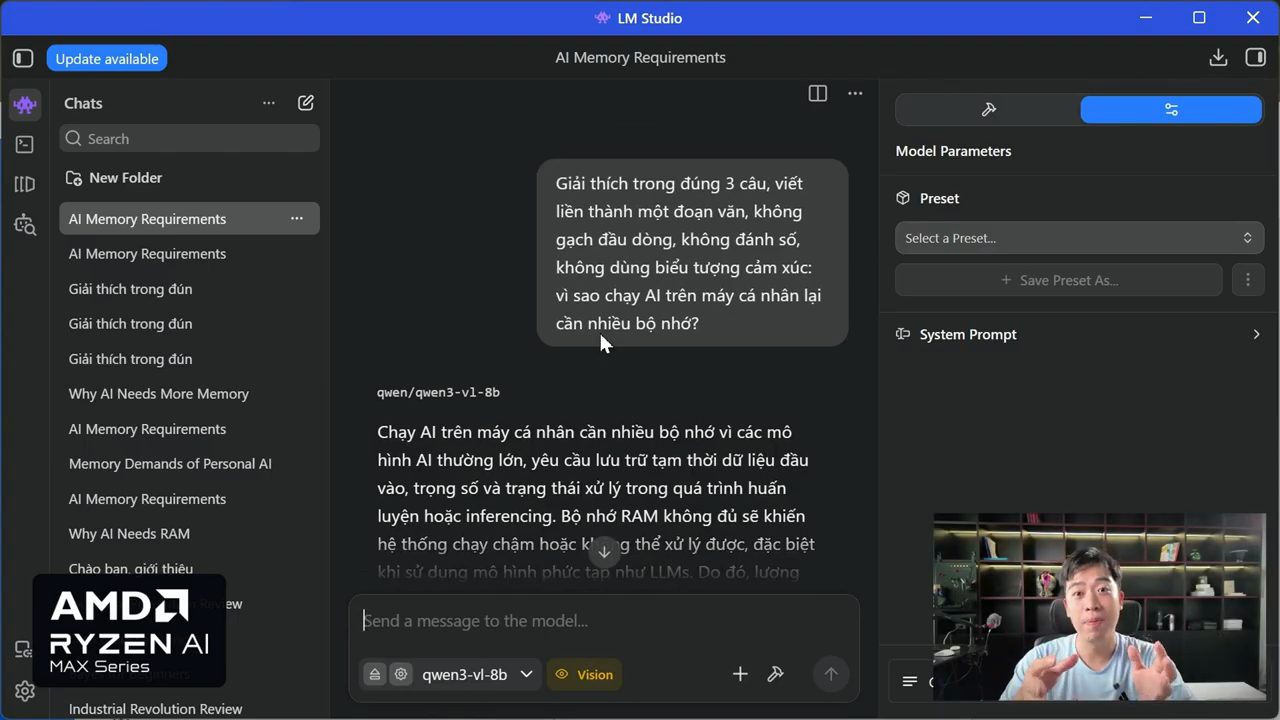Click the Vision capability badge
1280x720 pixels.
tap(584, 674)
